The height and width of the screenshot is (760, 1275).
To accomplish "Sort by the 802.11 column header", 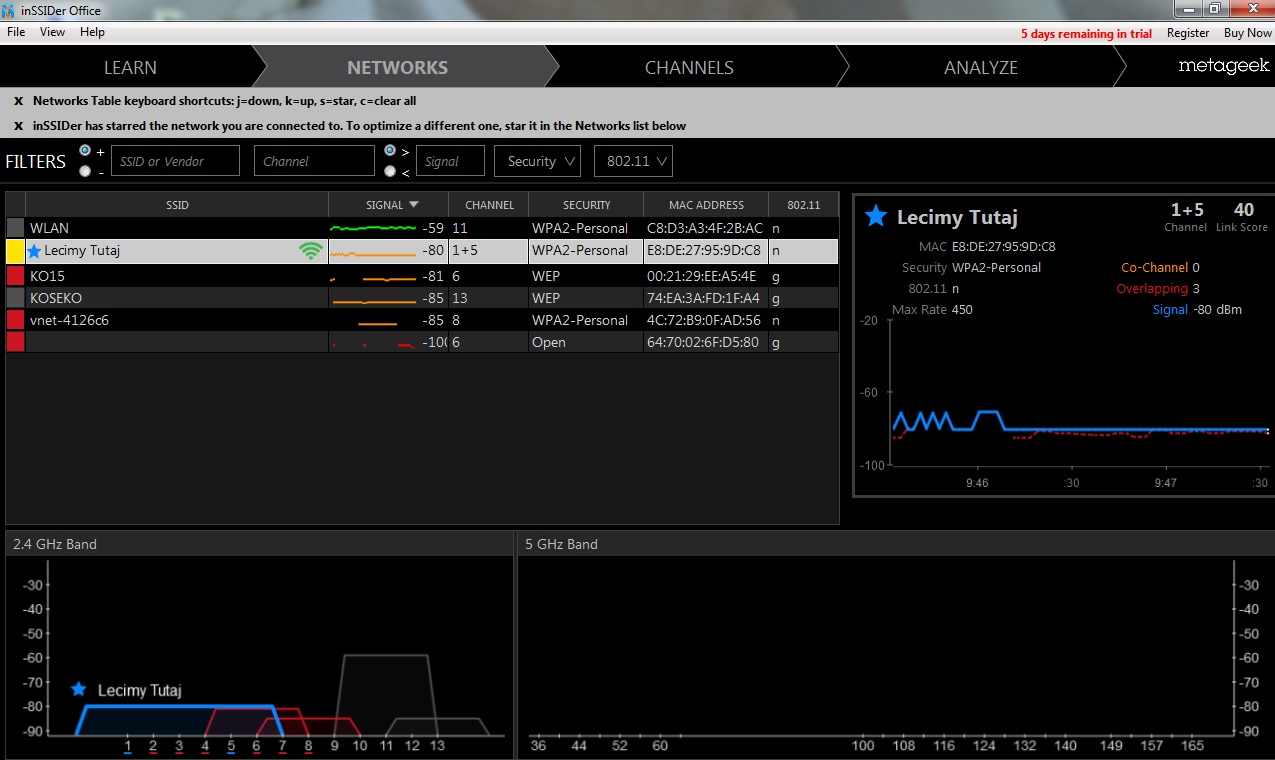I will [803, 204].
